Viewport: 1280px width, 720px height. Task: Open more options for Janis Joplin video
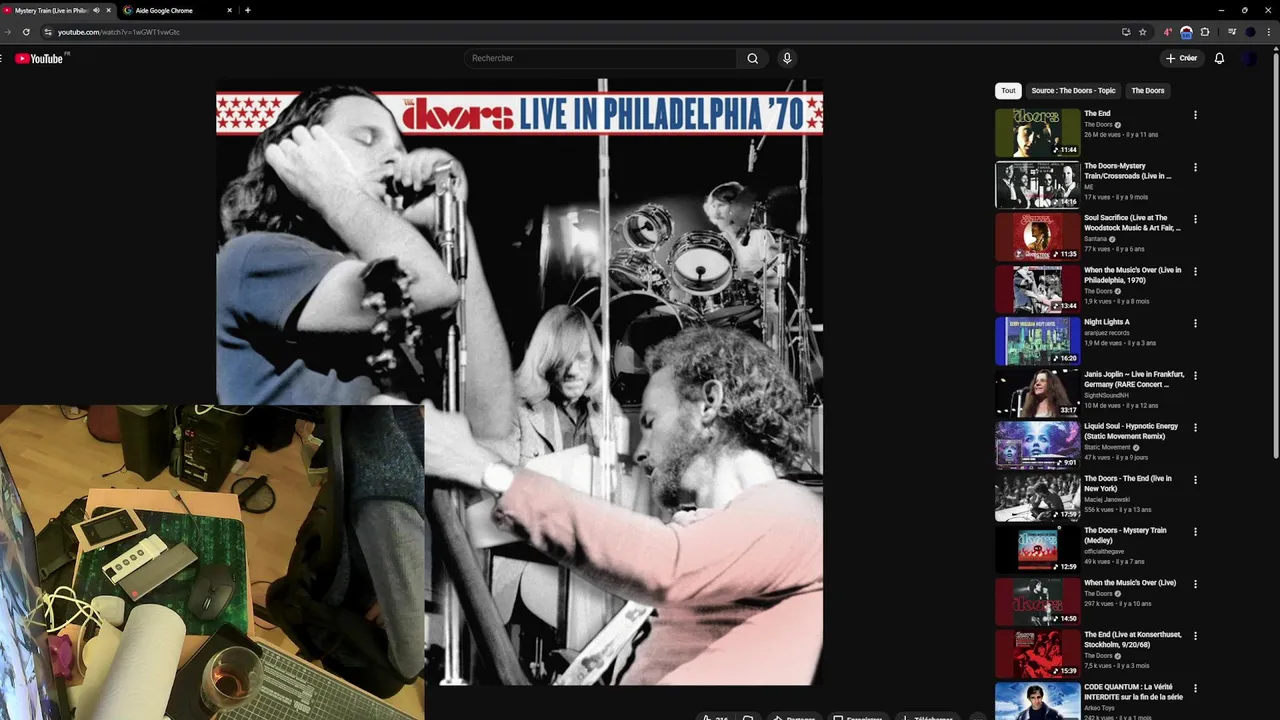pyautogui.click(x=1195, y=375)
